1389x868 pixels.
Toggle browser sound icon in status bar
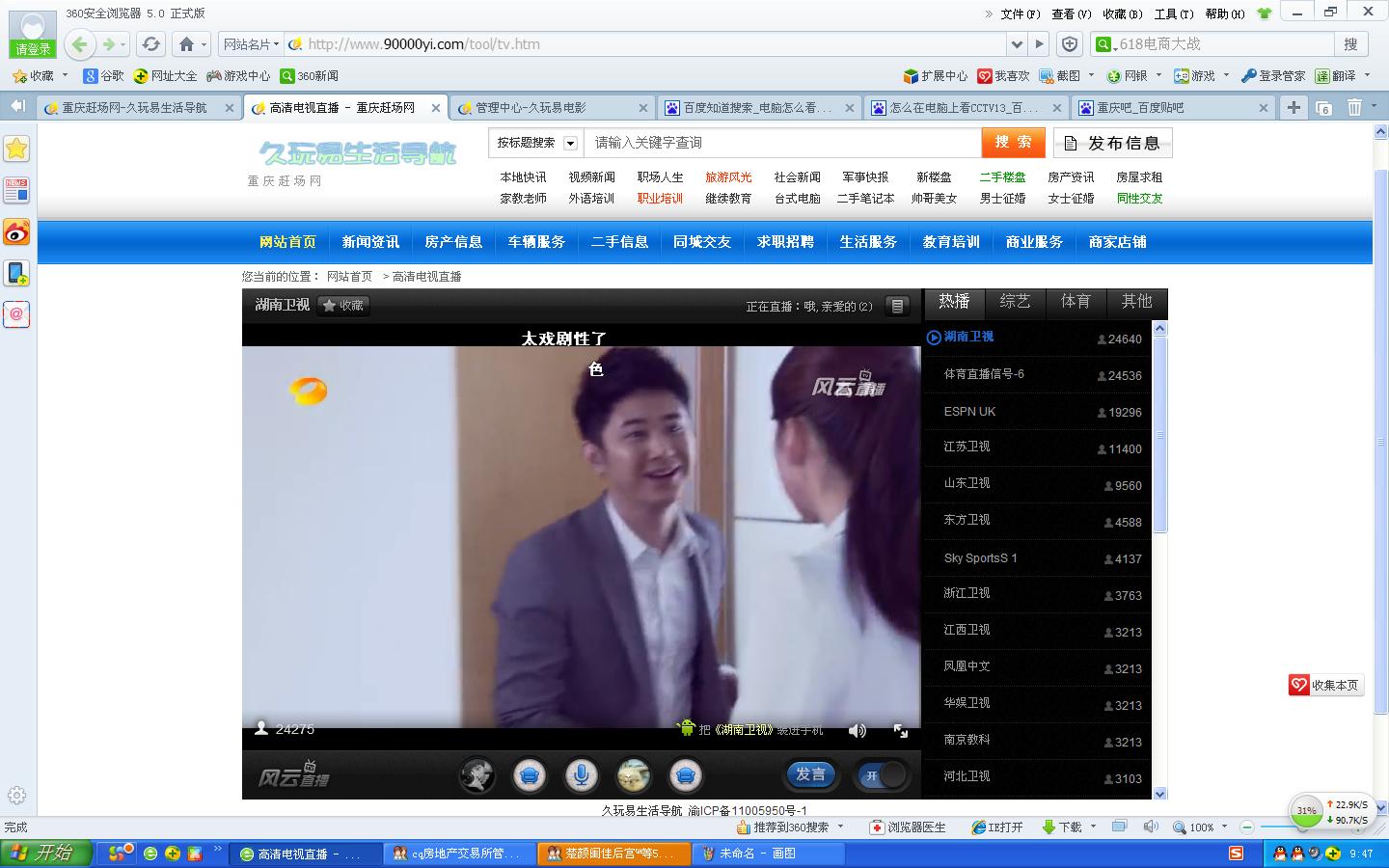tap(1150, 827)
